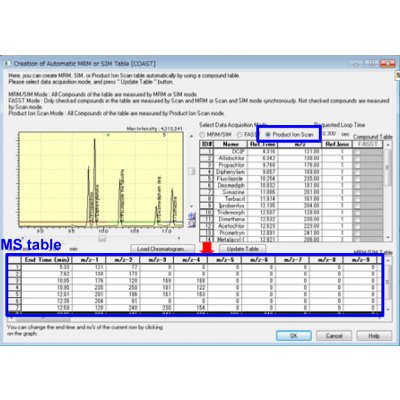Open Help for this dialog
This screenshot has height=400, width=400.
coord(374,335)
